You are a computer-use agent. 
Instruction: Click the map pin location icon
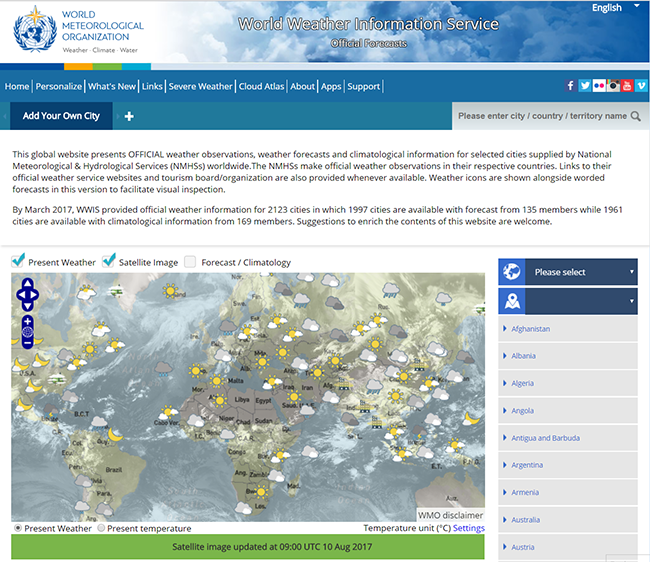tap(512, 301)
